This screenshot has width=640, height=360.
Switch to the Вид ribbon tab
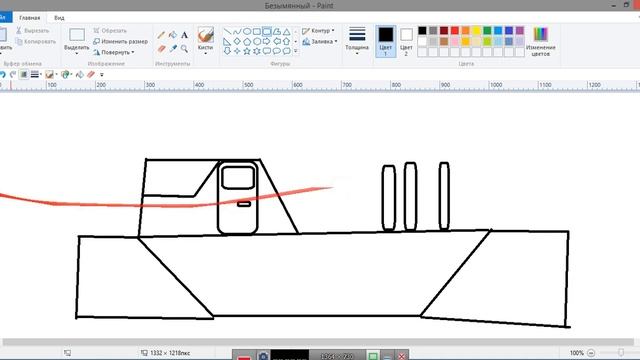pos(59,18)
